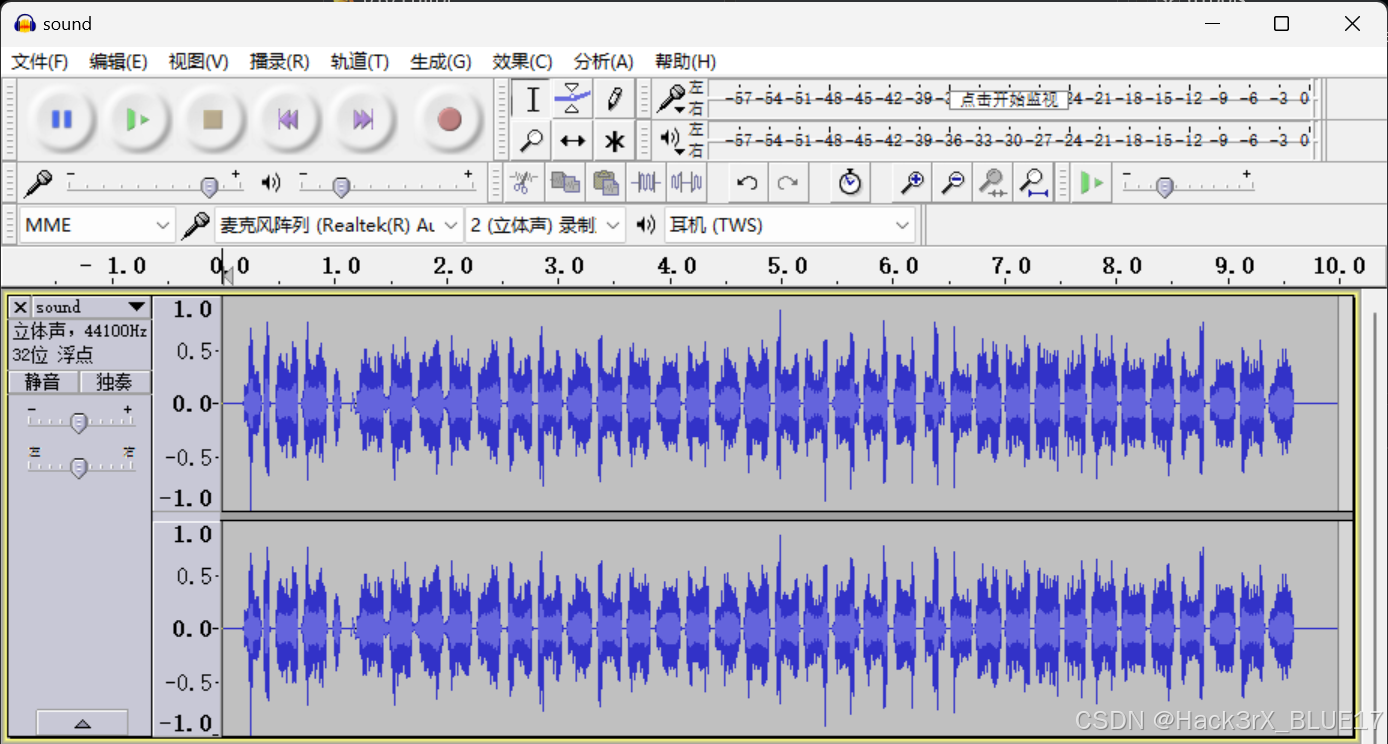
Task: Click the upper channel vertical scale
Action: click(x=186, y=403)
